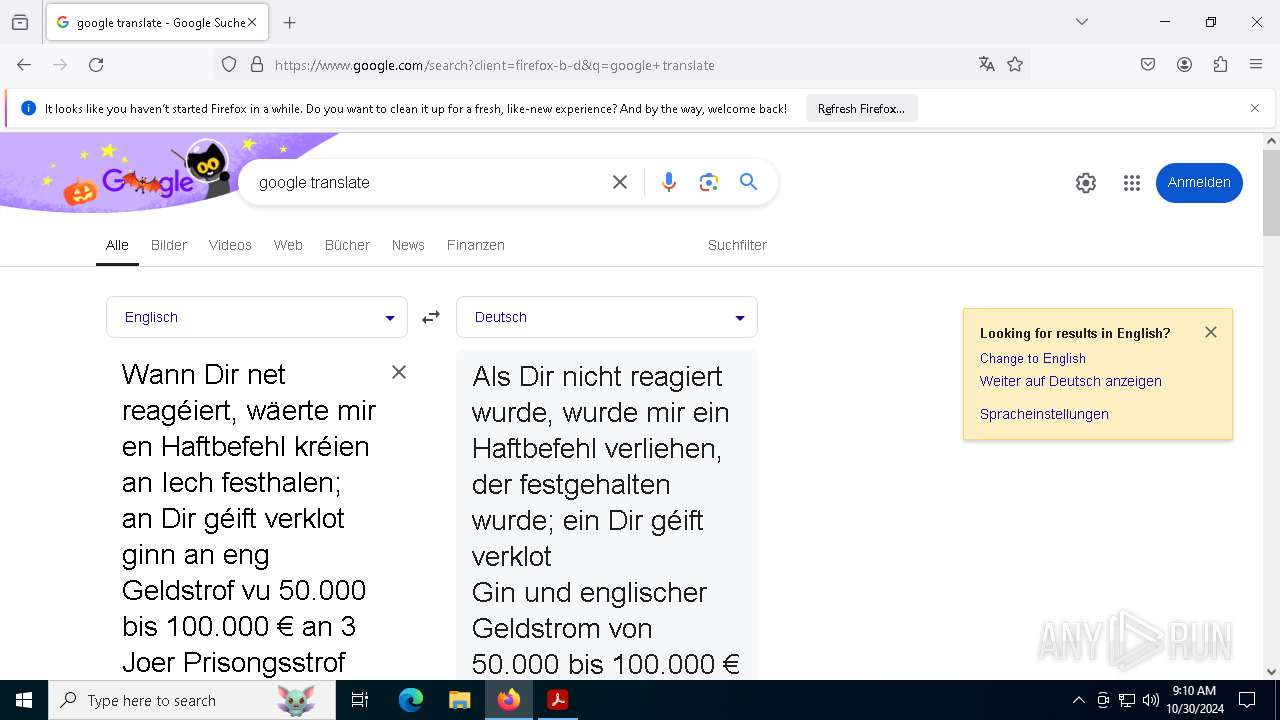
Task: Select the Alle results tab
Action: (117, 245)
